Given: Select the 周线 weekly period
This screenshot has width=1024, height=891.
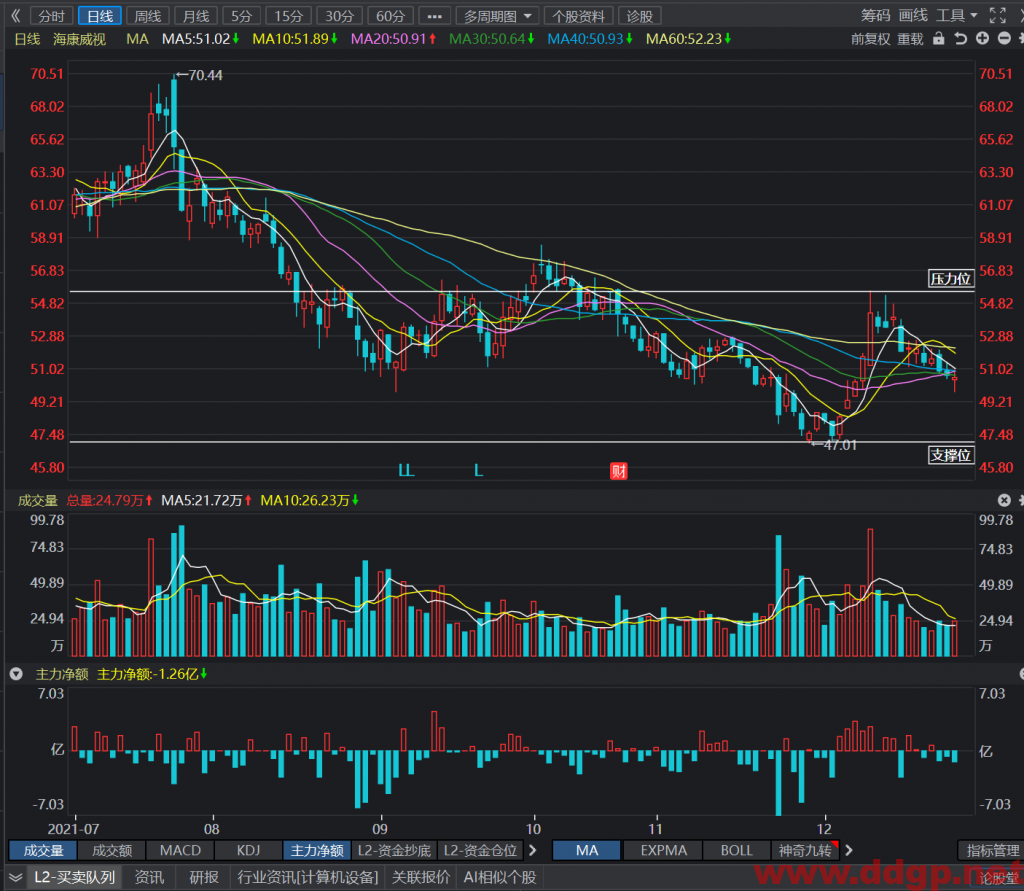Looking at the screenshot, I should click(x=148, y=16).
